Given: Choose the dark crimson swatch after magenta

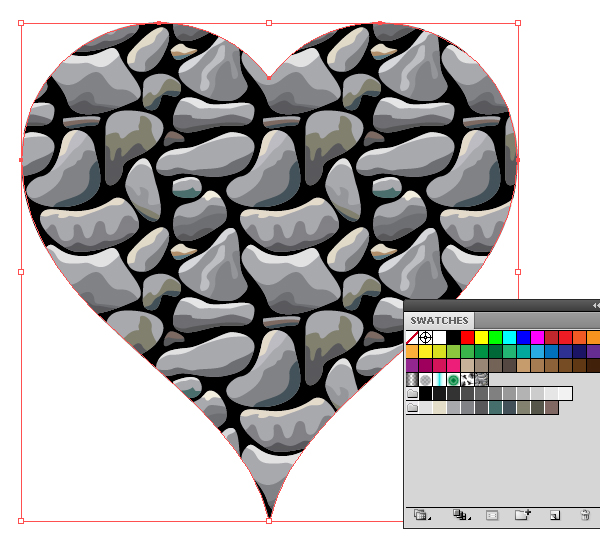Looking at the screenshot, I should pyautogui.click(x=551, y=338).
